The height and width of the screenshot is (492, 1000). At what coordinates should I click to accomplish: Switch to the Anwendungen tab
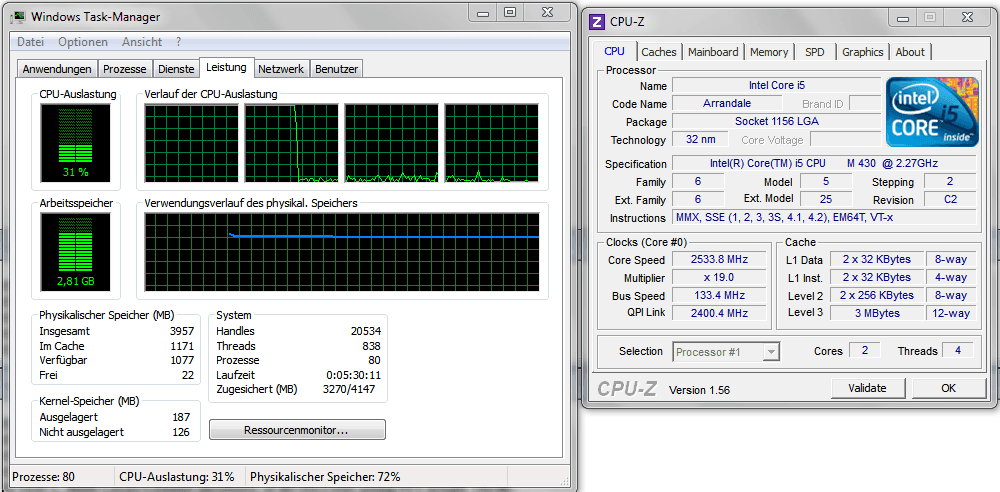click(57, 69)
